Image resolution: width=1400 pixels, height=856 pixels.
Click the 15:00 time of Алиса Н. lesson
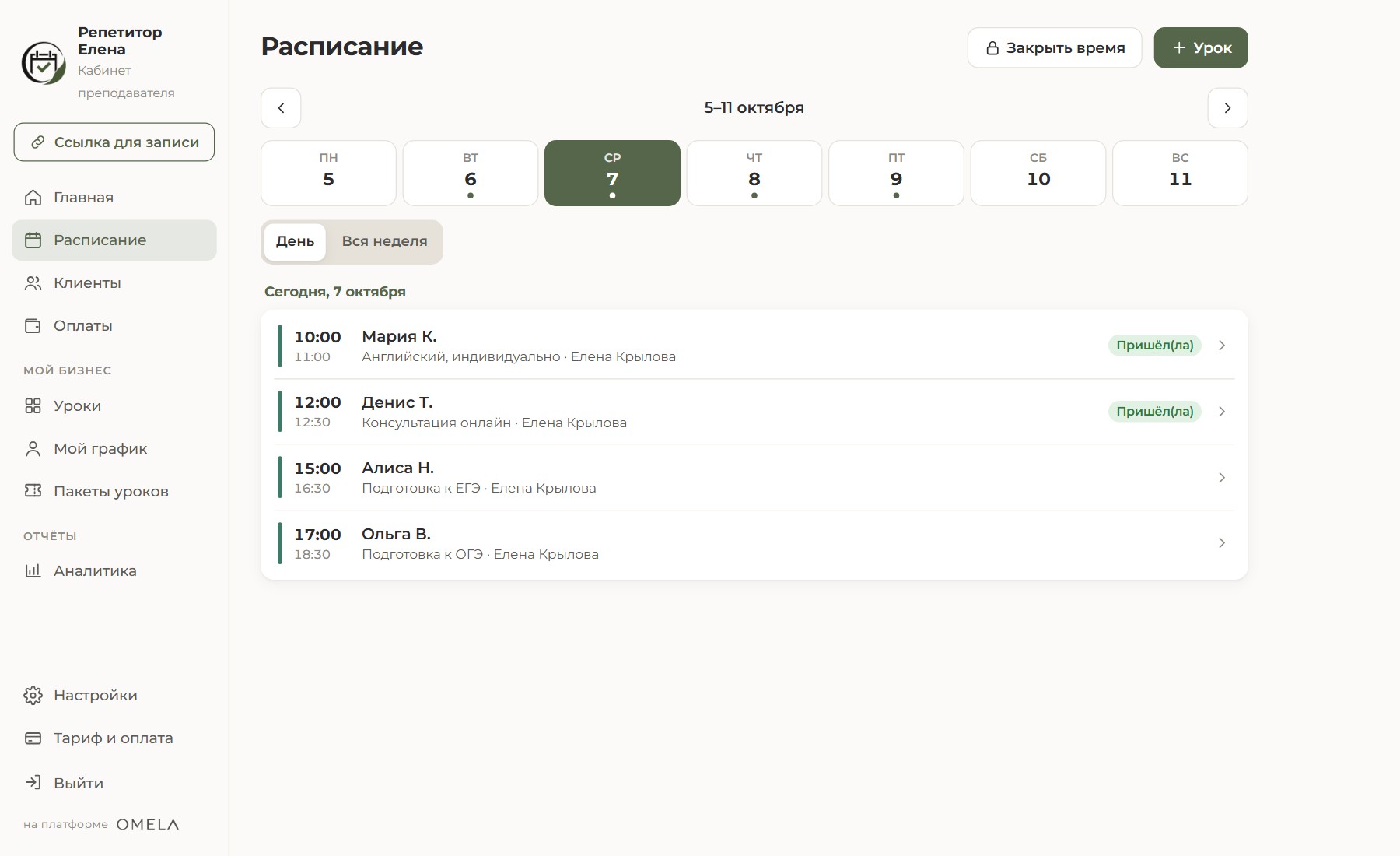(317, 469)
